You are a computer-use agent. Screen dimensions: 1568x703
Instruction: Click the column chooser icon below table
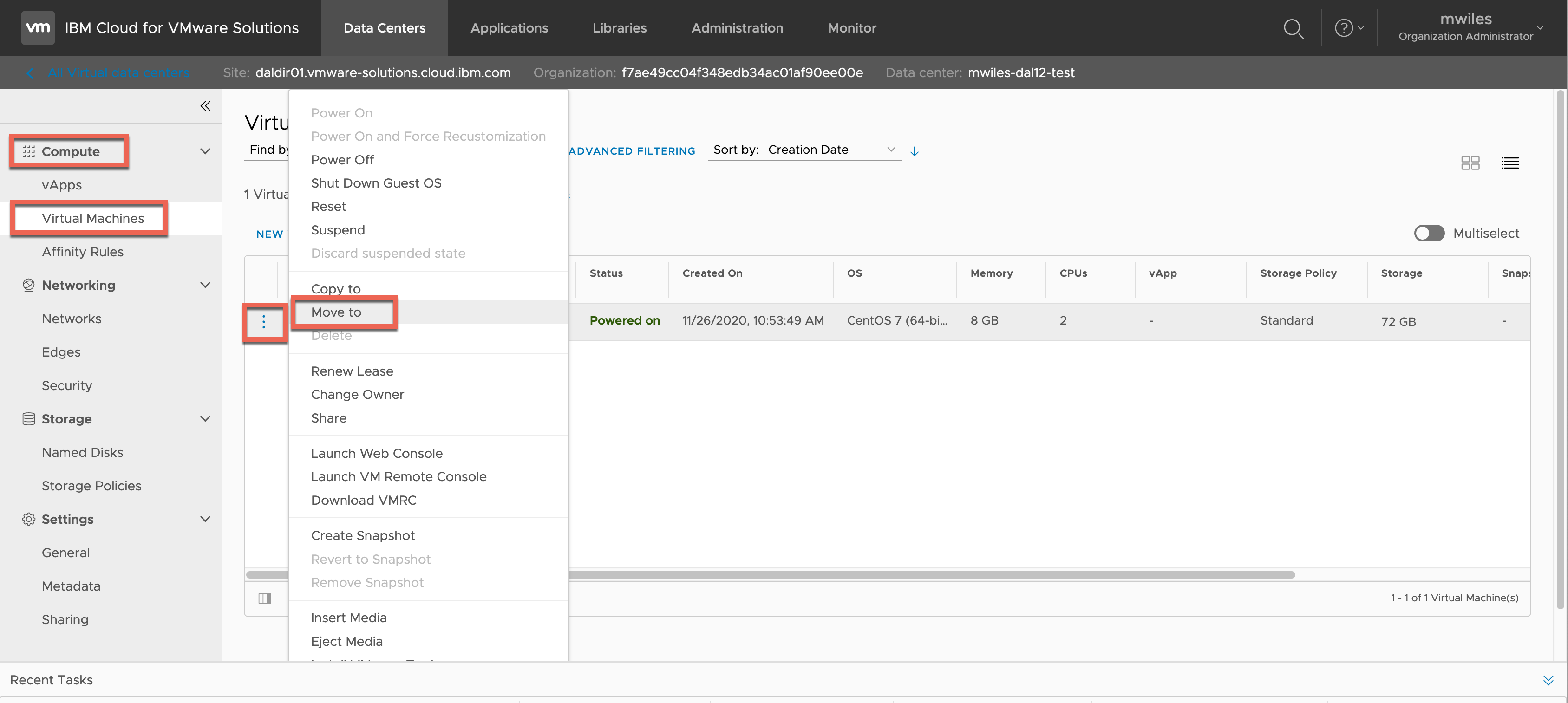(264, 598)
